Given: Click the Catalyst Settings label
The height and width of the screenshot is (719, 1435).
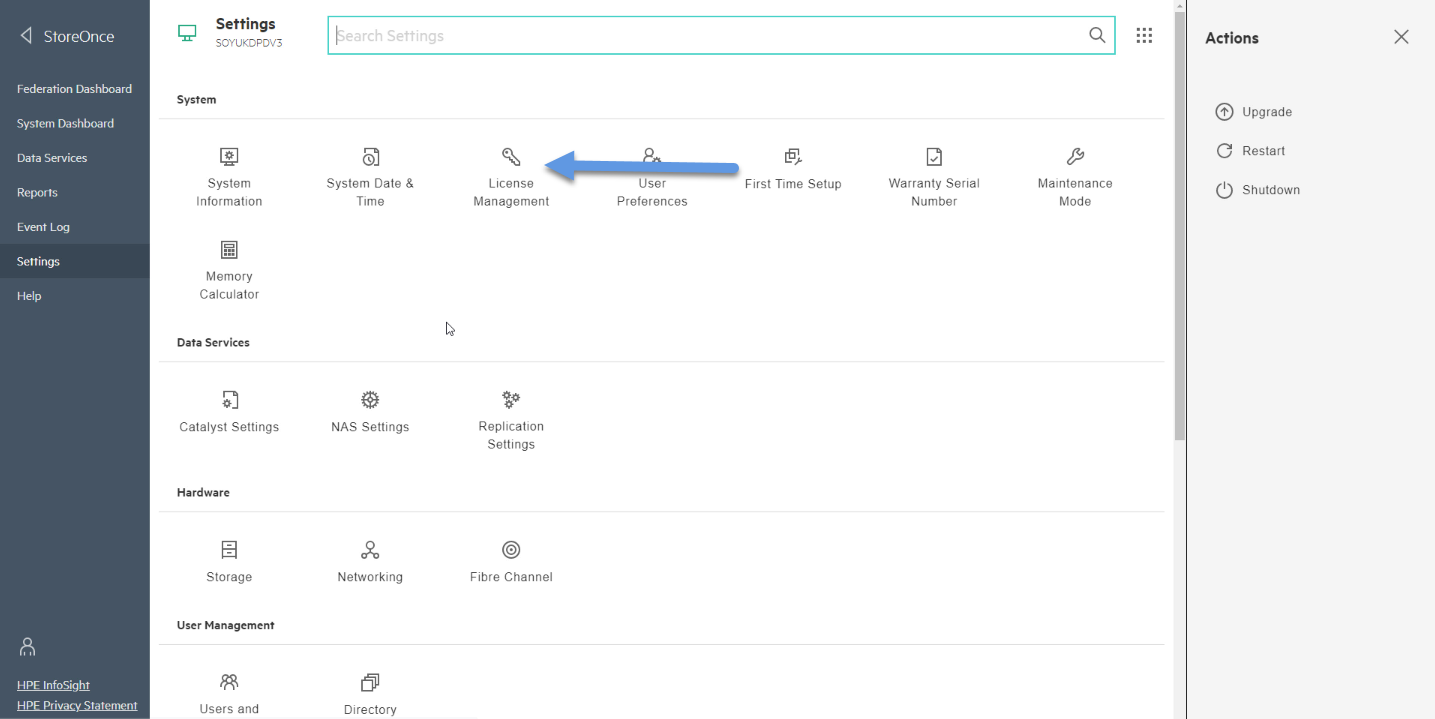Looking at the screenshot, I should pos(229,427).
